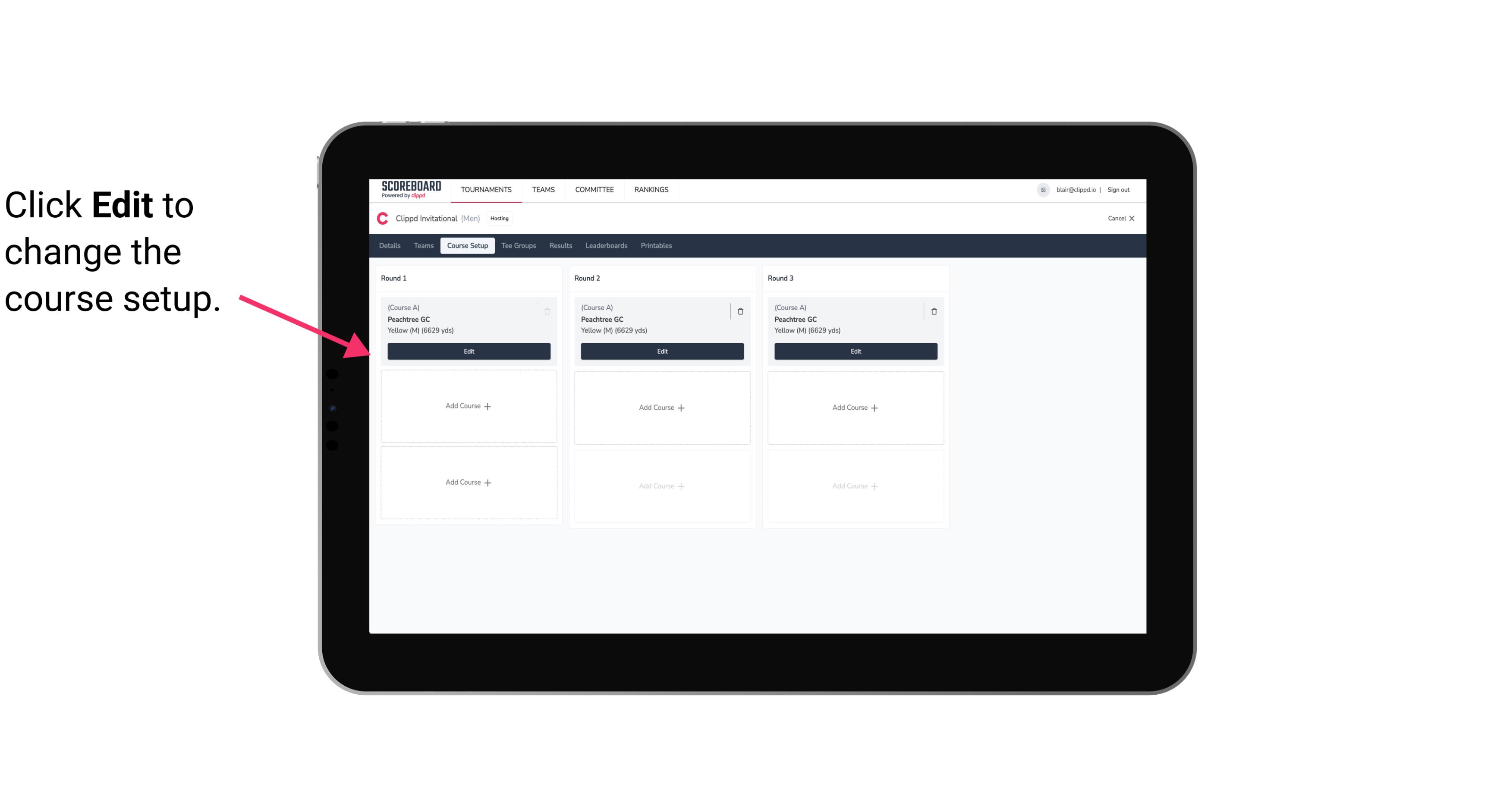Image resolution: width=1510 pixels, height=812 pixels.
Task: Click Add Course for Round 1
Action: point(468,406)
